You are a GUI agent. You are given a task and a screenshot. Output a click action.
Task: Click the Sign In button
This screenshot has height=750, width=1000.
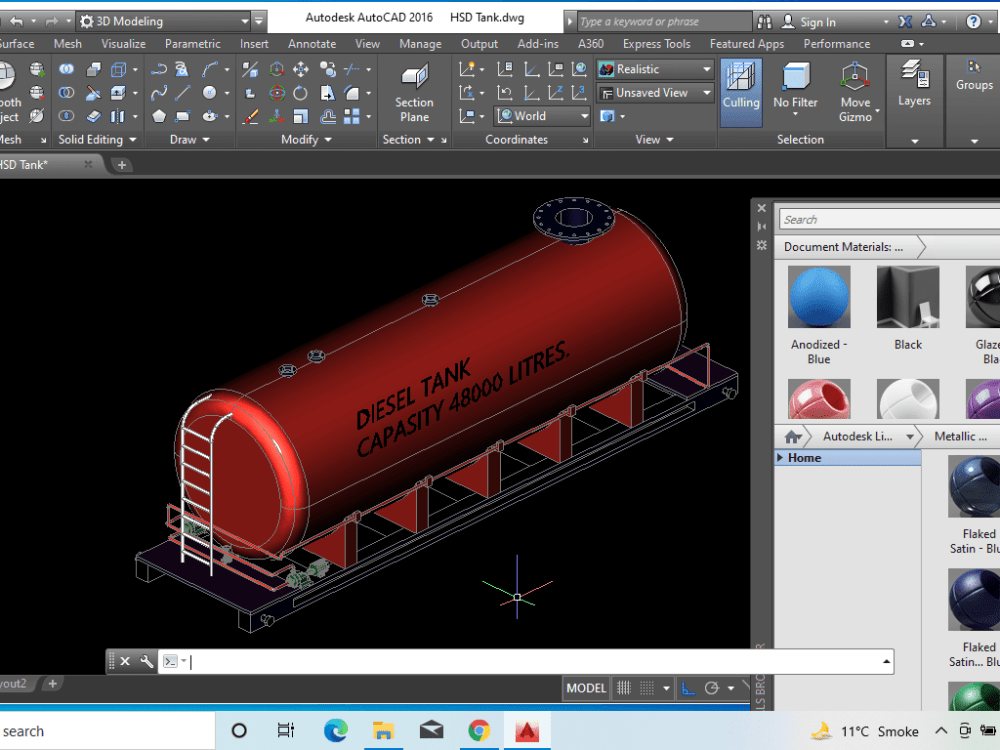tap(809, 22)
